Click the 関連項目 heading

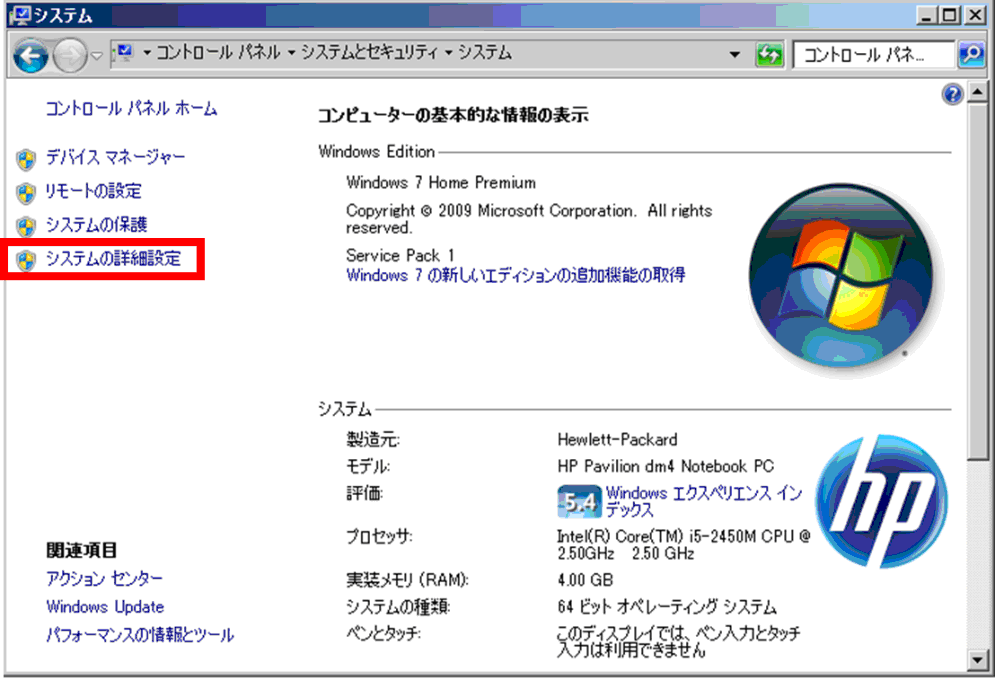[81, 550]
